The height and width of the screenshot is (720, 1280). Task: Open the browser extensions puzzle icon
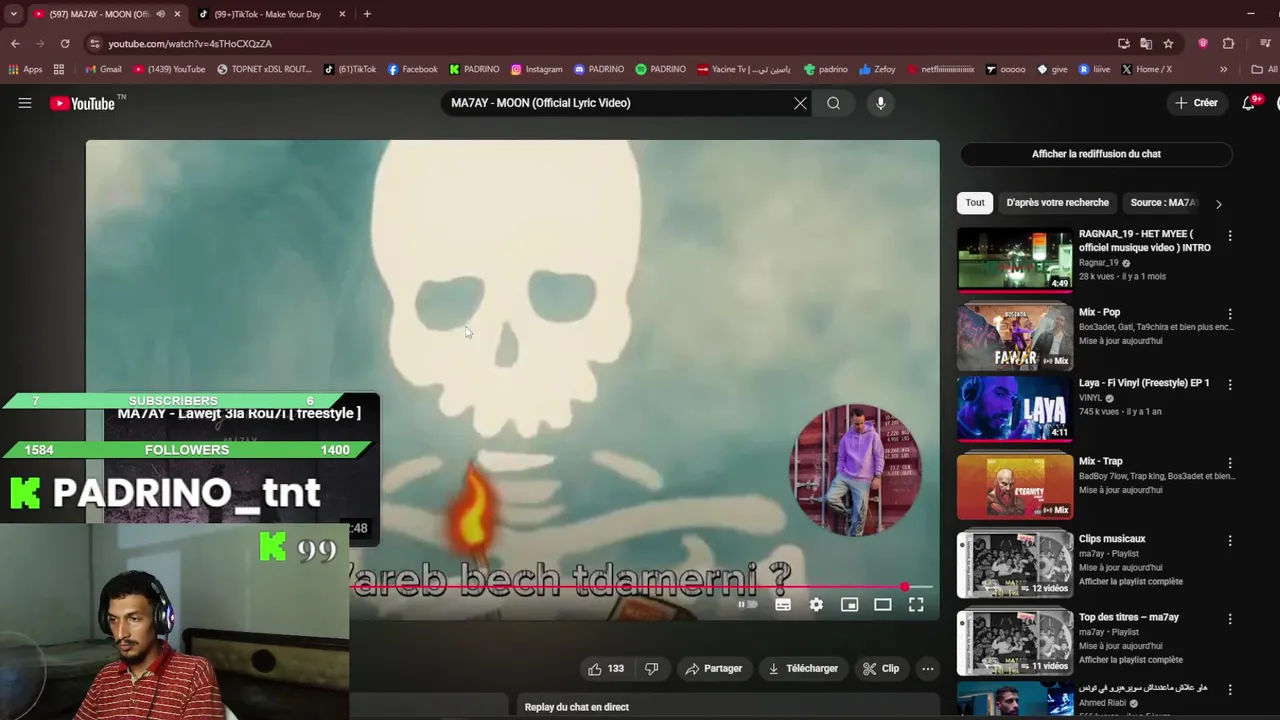(x=1228, y=44)
